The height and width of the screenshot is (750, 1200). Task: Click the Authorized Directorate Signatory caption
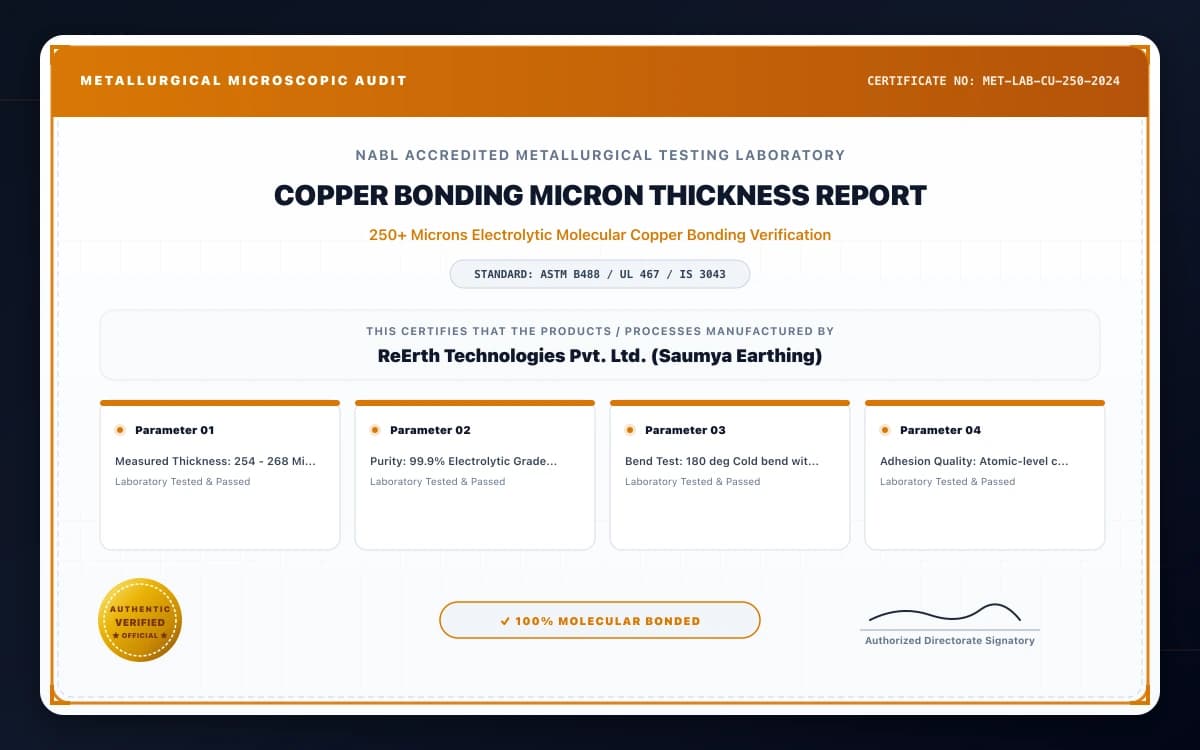[x=950, y=640]
